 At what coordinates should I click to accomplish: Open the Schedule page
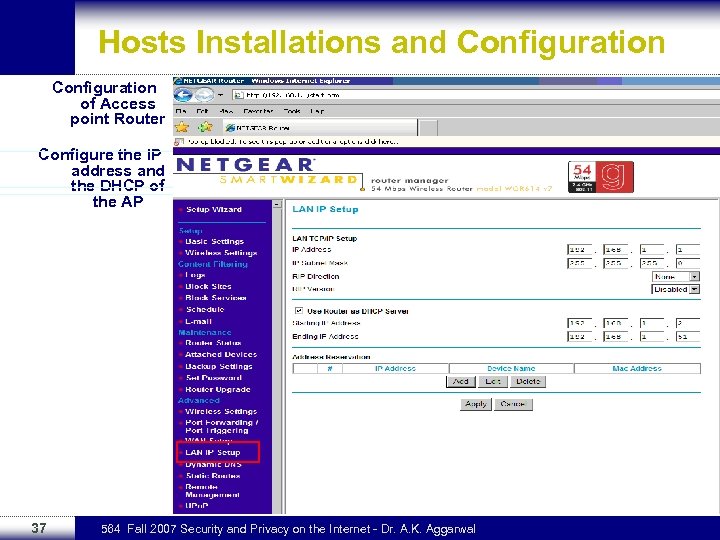tap(205, 309)
